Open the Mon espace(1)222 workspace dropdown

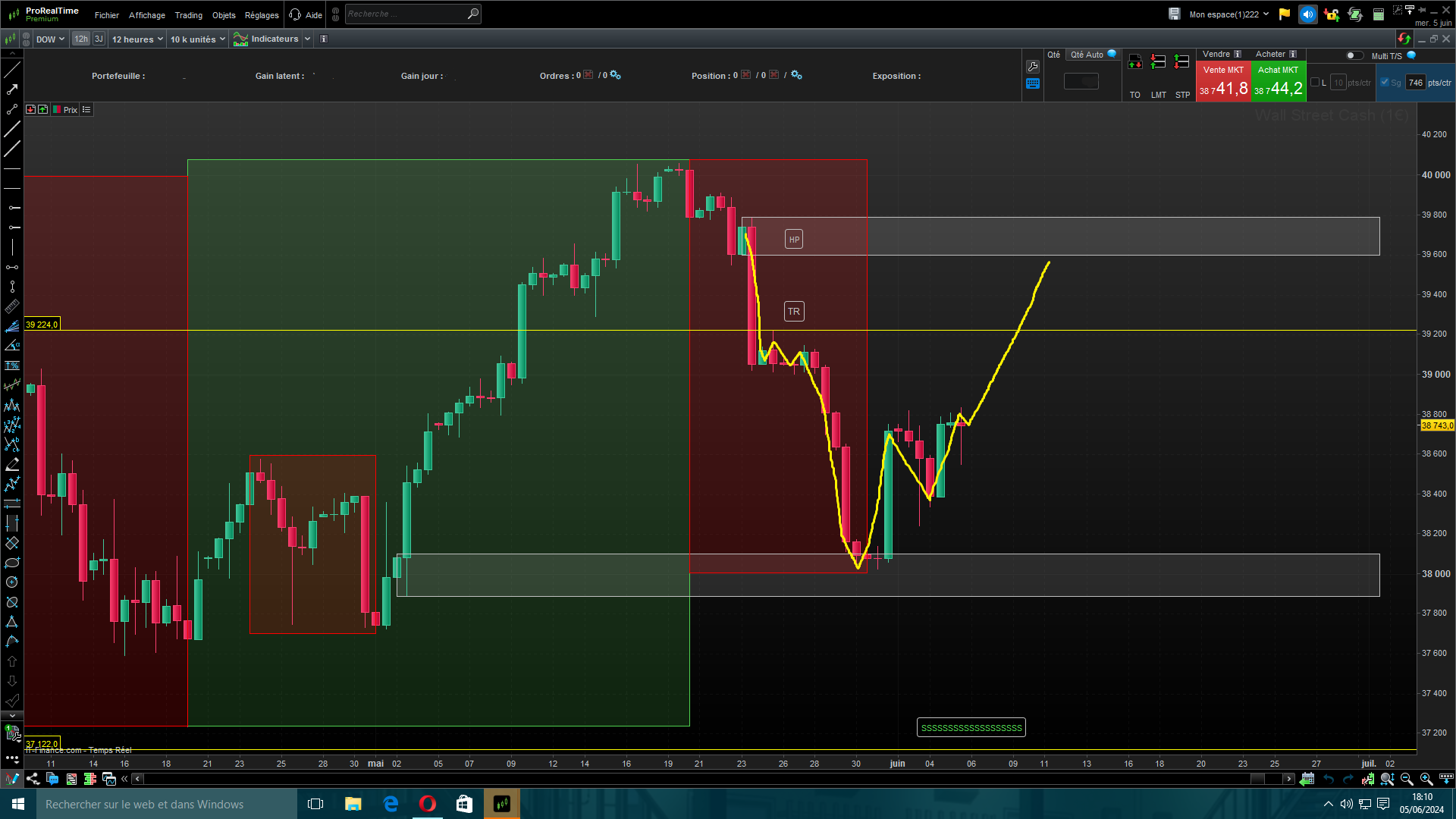click(1228, 14)
